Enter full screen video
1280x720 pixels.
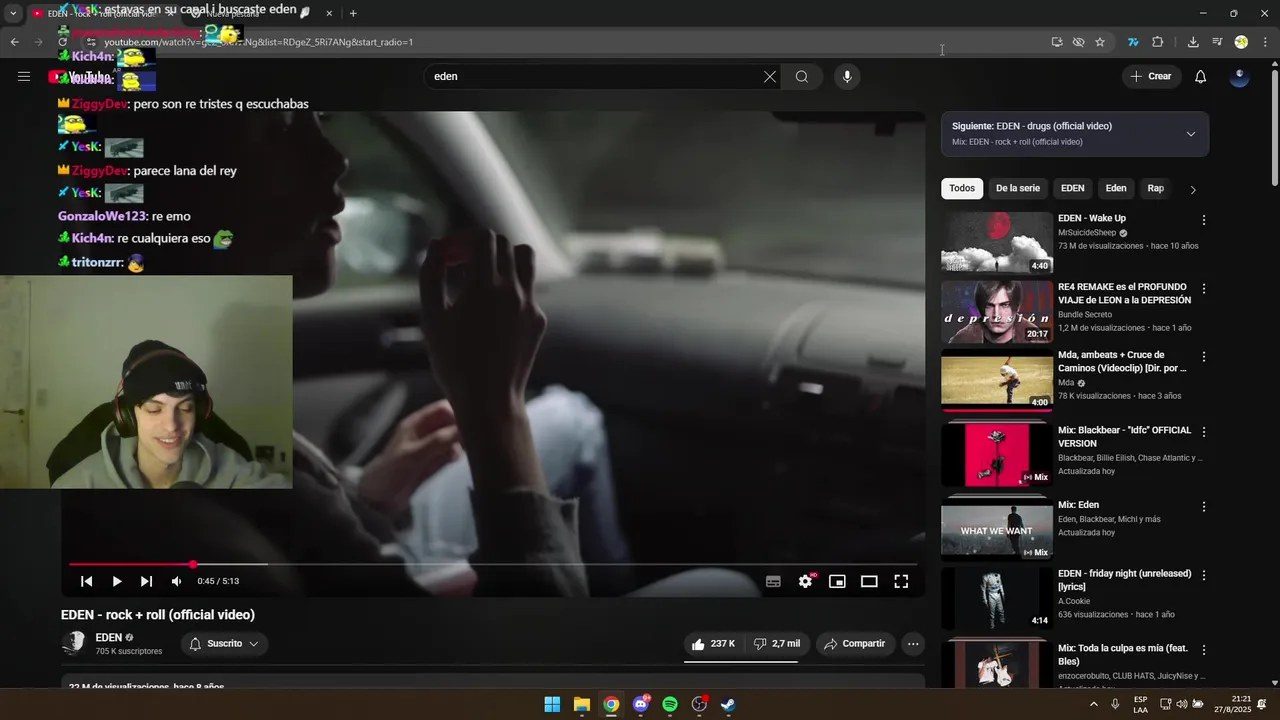tap(901, 581)
